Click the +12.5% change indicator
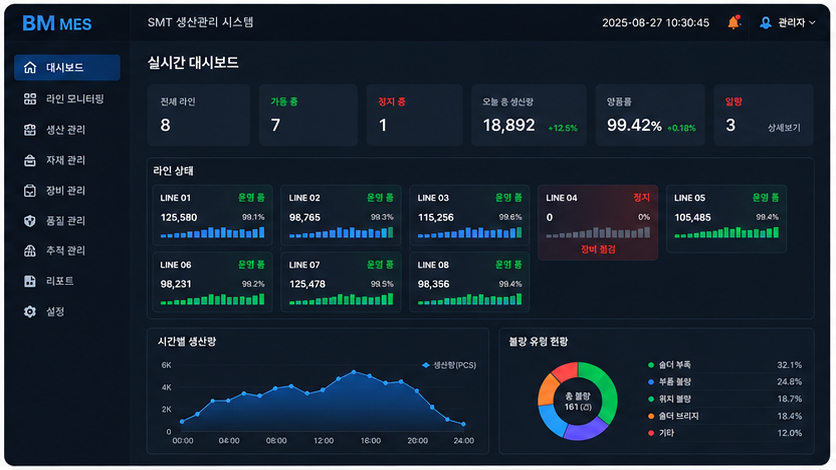Viewport: 836px width, 470px height. pyautogui.click(x=563, y=128)
